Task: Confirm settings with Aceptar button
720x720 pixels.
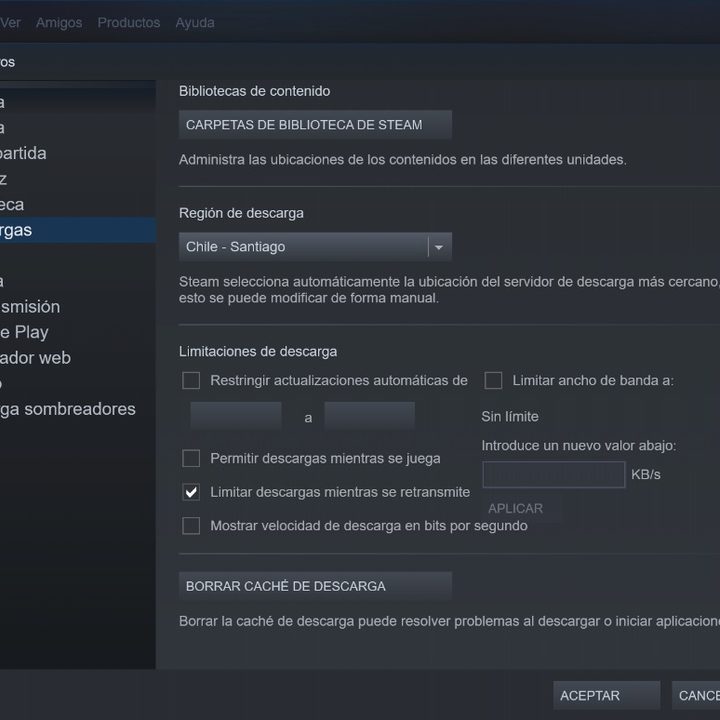Action: 607,695
